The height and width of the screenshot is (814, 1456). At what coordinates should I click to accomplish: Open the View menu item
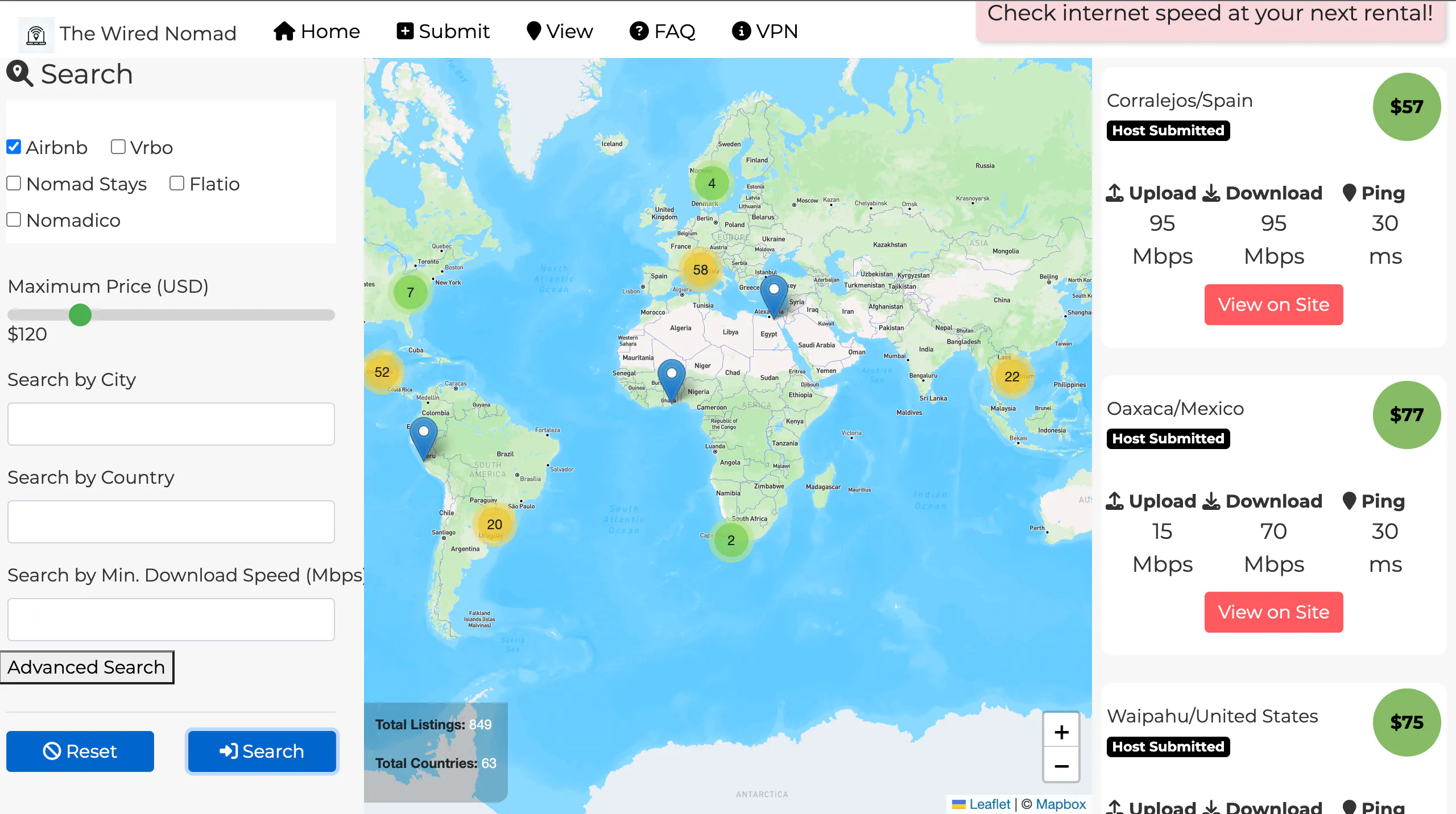[x=560, y=31]
